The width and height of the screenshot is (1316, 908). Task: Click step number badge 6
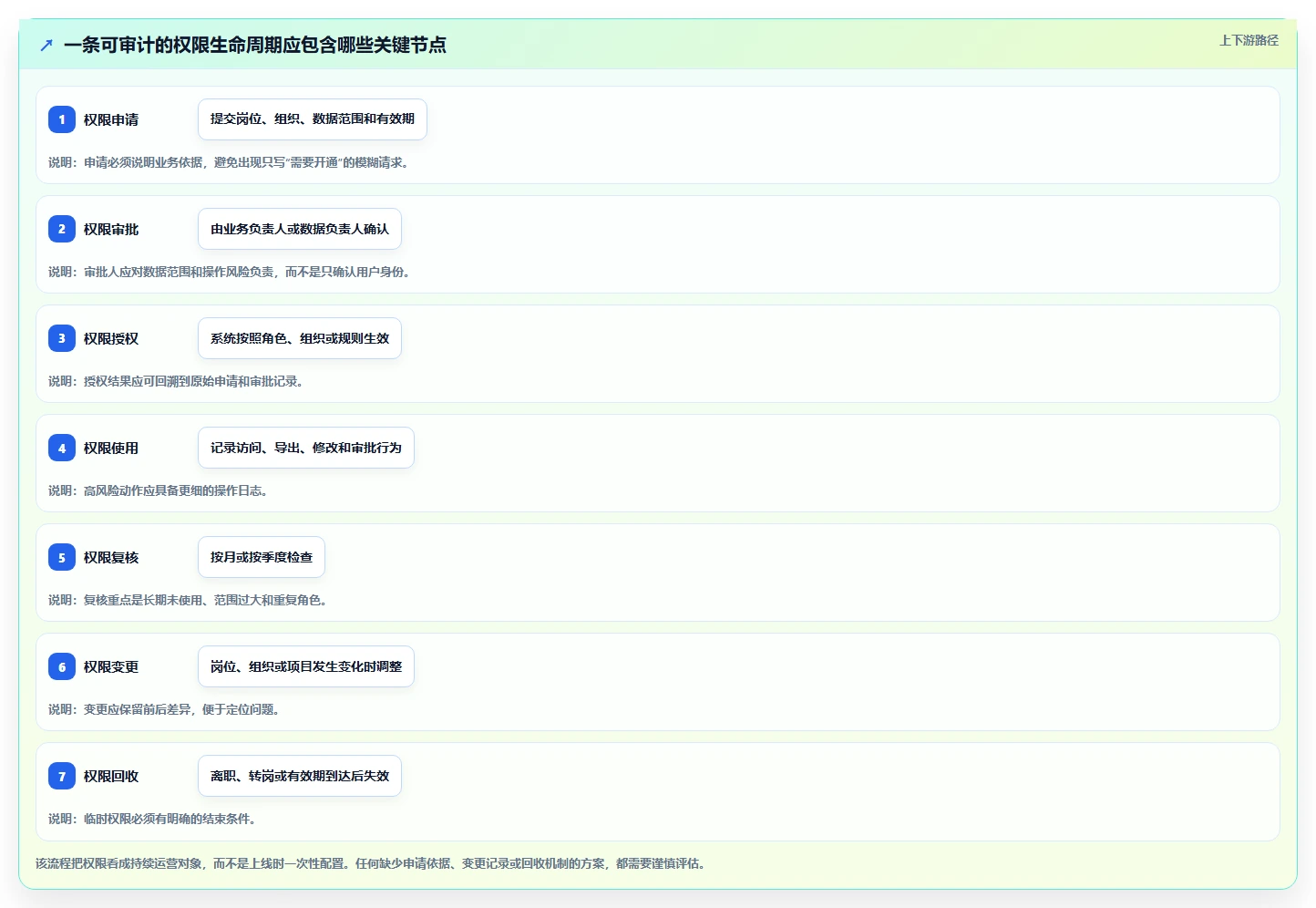click(x=62, y=666)
